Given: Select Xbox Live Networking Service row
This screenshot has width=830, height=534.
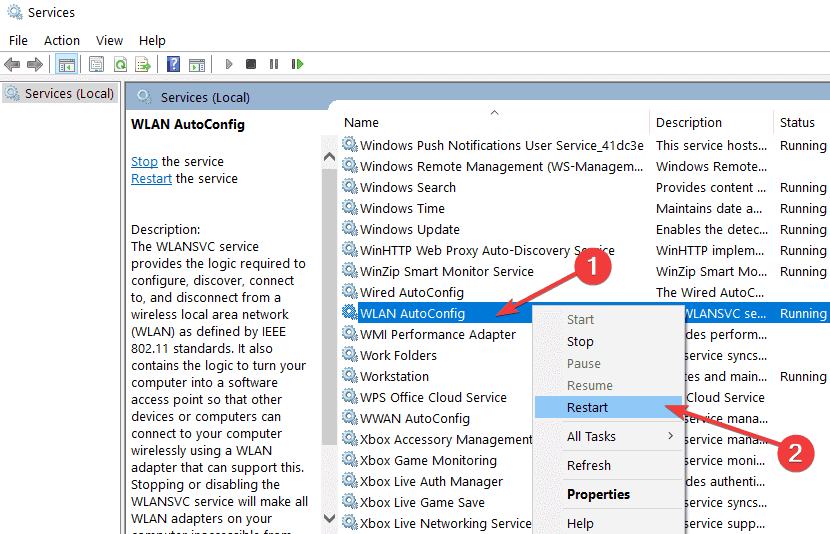Looking at the screenshot, I should pyautogui.click(x=446, y=523).
